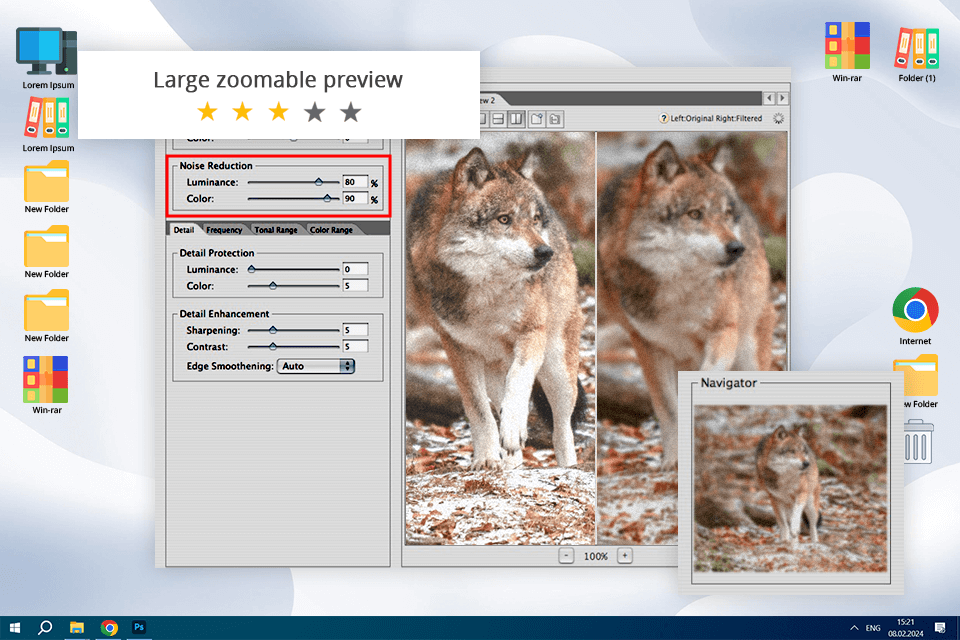This screenshot has width=960, height=640.
Task: Open the Windows Start menu
Action: pos(15,628)
